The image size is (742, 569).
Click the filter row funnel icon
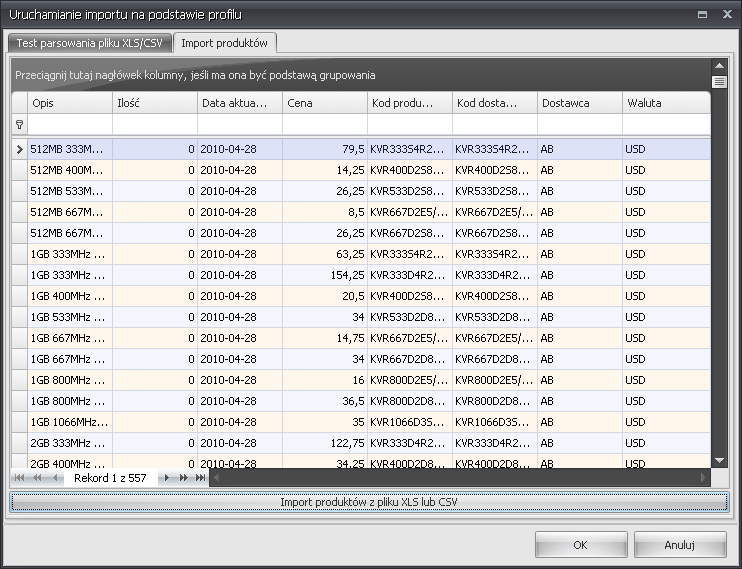point(19,124)
